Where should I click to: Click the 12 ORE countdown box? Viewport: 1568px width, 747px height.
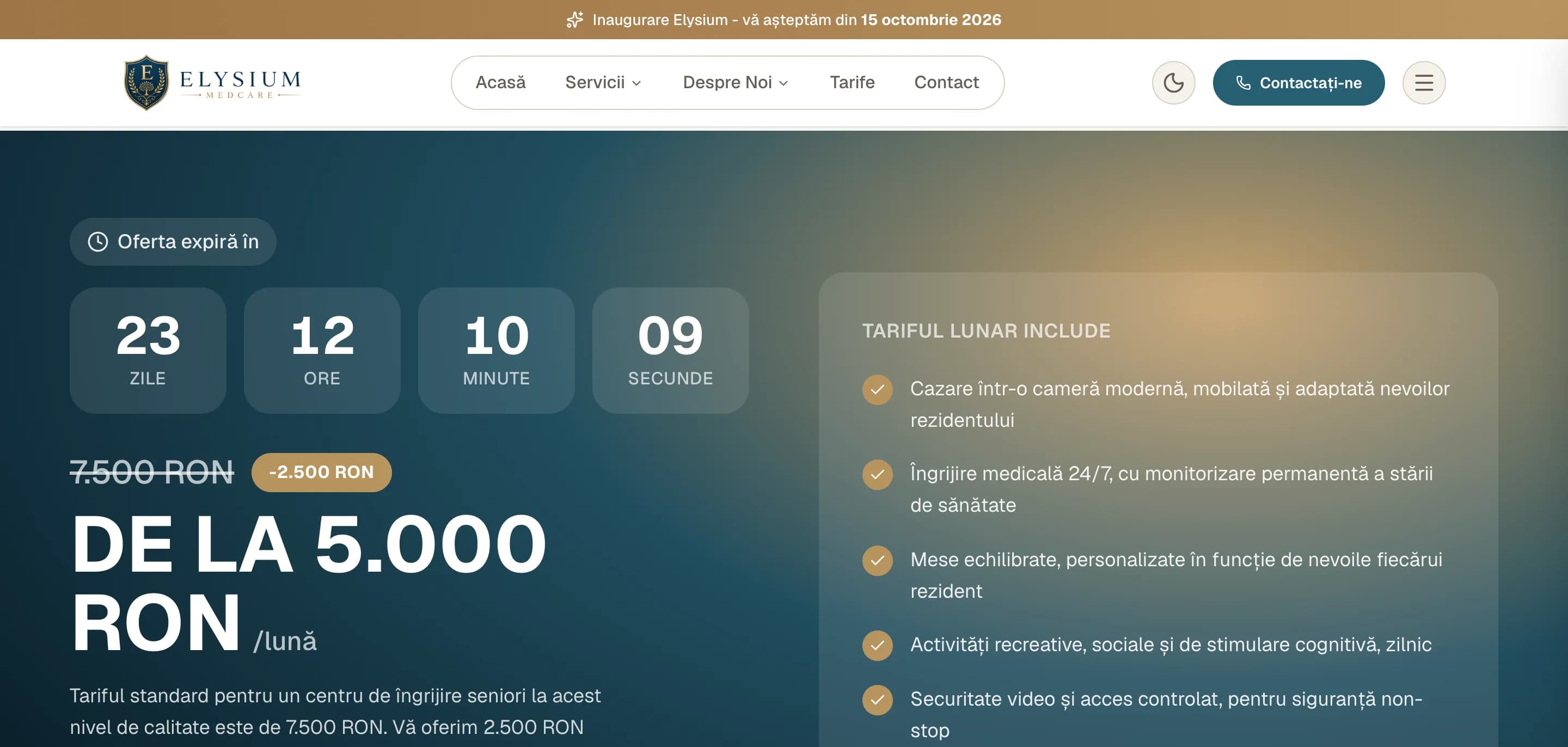(x=322, y=351)
